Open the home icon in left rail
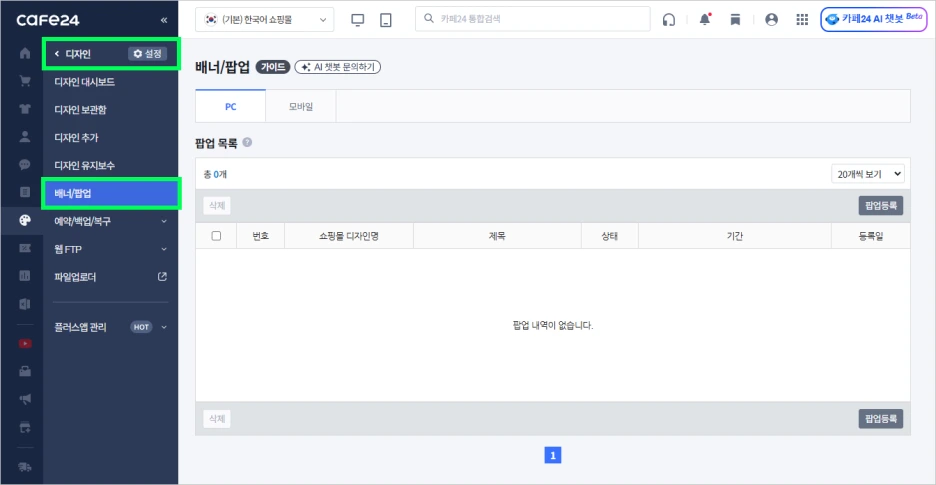The height and width of the screenshot is (485, 936). [25, 54]
